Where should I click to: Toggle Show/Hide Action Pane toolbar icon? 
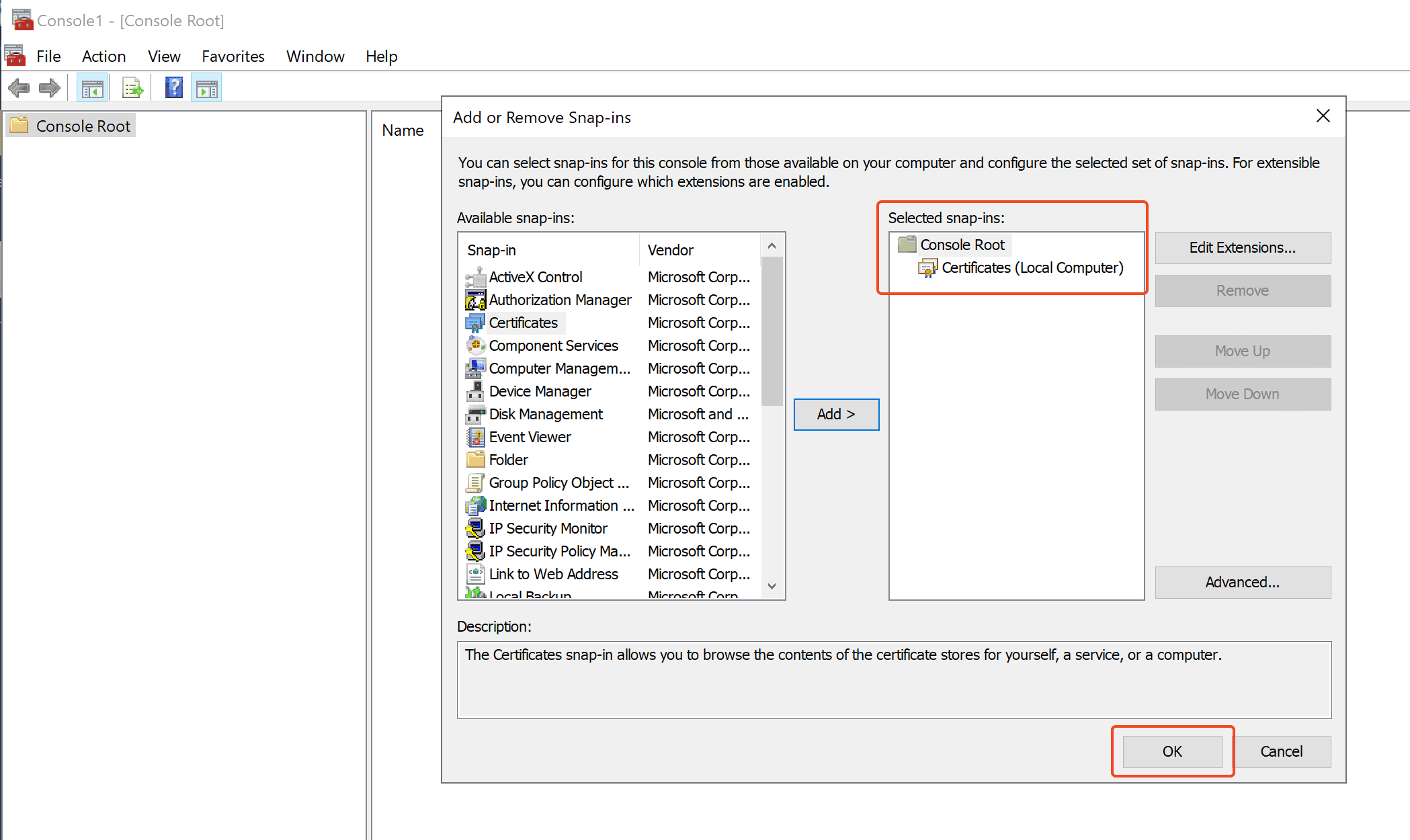click(x=206, y=88)
